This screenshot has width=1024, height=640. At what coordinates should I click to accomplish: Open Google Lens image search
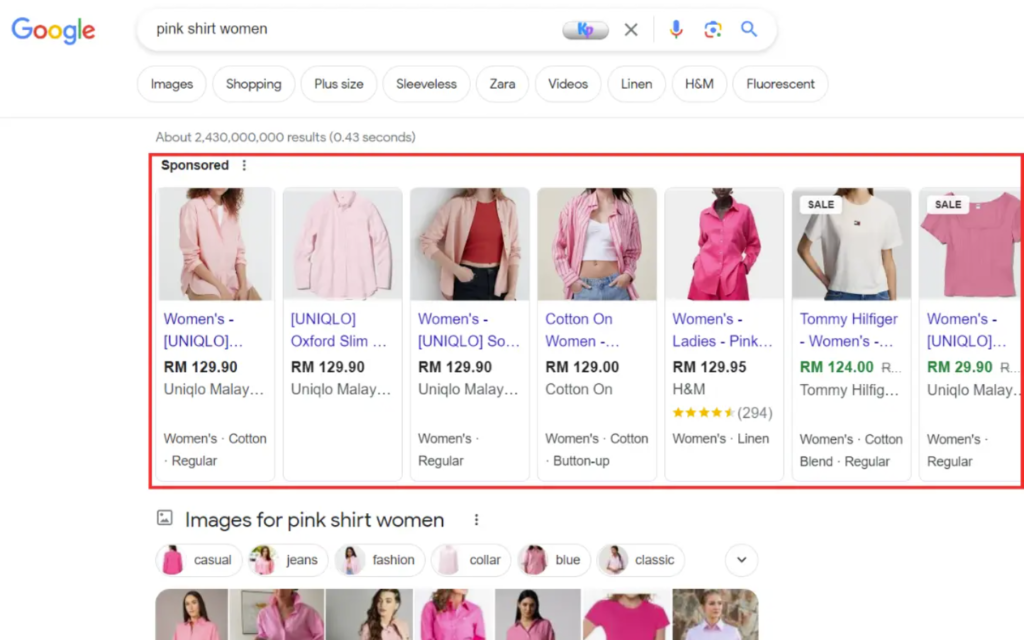(x=712, y=29)
